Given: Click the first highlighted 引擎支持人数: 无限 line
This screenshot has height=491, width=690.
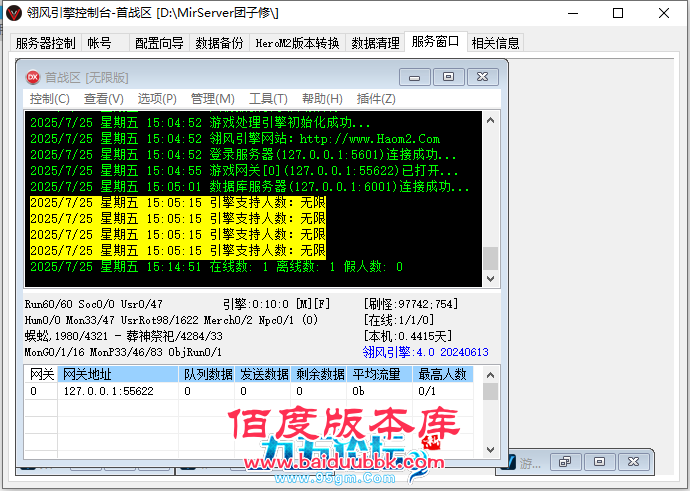Looking at the screenshot, I should pyautogui.click(x=178, y=203).
